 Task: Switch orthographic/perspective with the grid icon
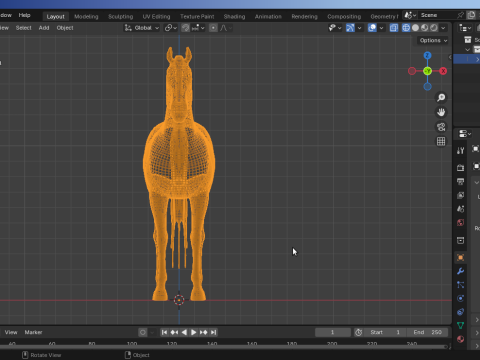[x=441, y=141]
